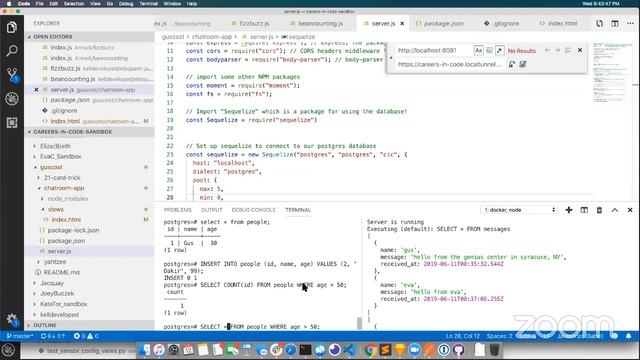Open the Debug view in activity bar
The height and width of the screenshot is (360, 640).
pos(12,98)
